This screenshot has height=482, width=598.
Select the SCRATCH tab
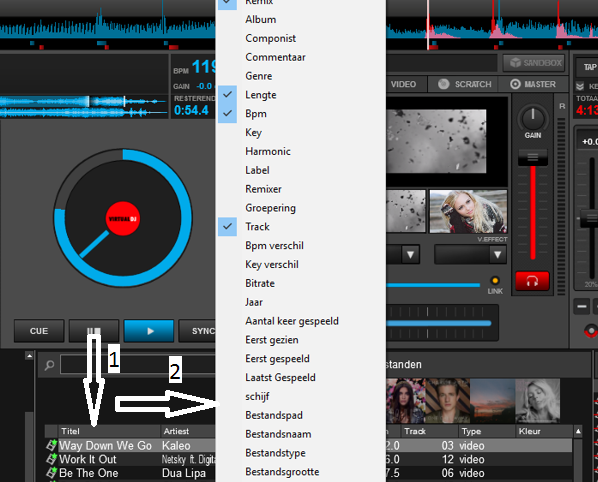pos(464,84)
